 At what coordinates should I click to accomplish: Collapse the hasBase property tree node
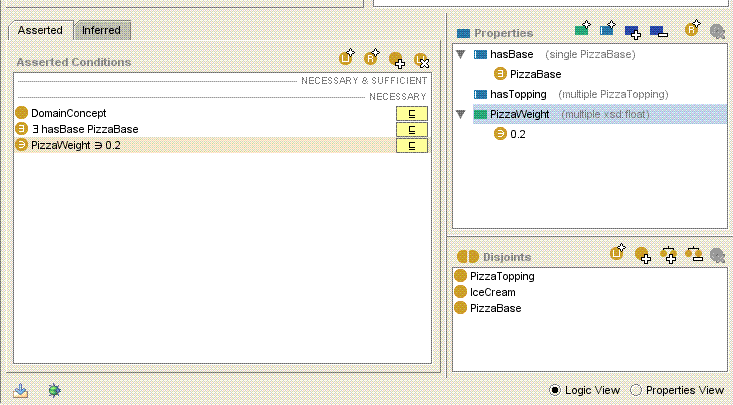[x=461, y=54]
